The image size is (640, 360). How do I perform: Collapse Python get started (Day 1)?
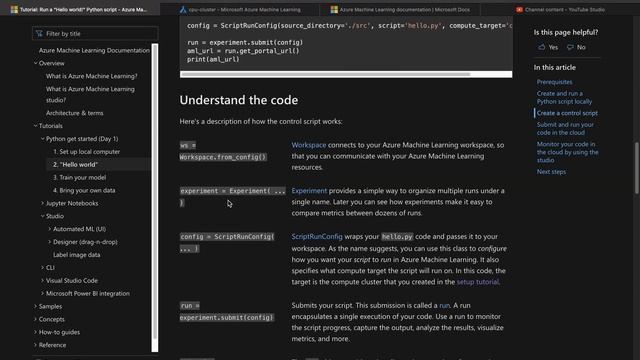click(42, 139)
